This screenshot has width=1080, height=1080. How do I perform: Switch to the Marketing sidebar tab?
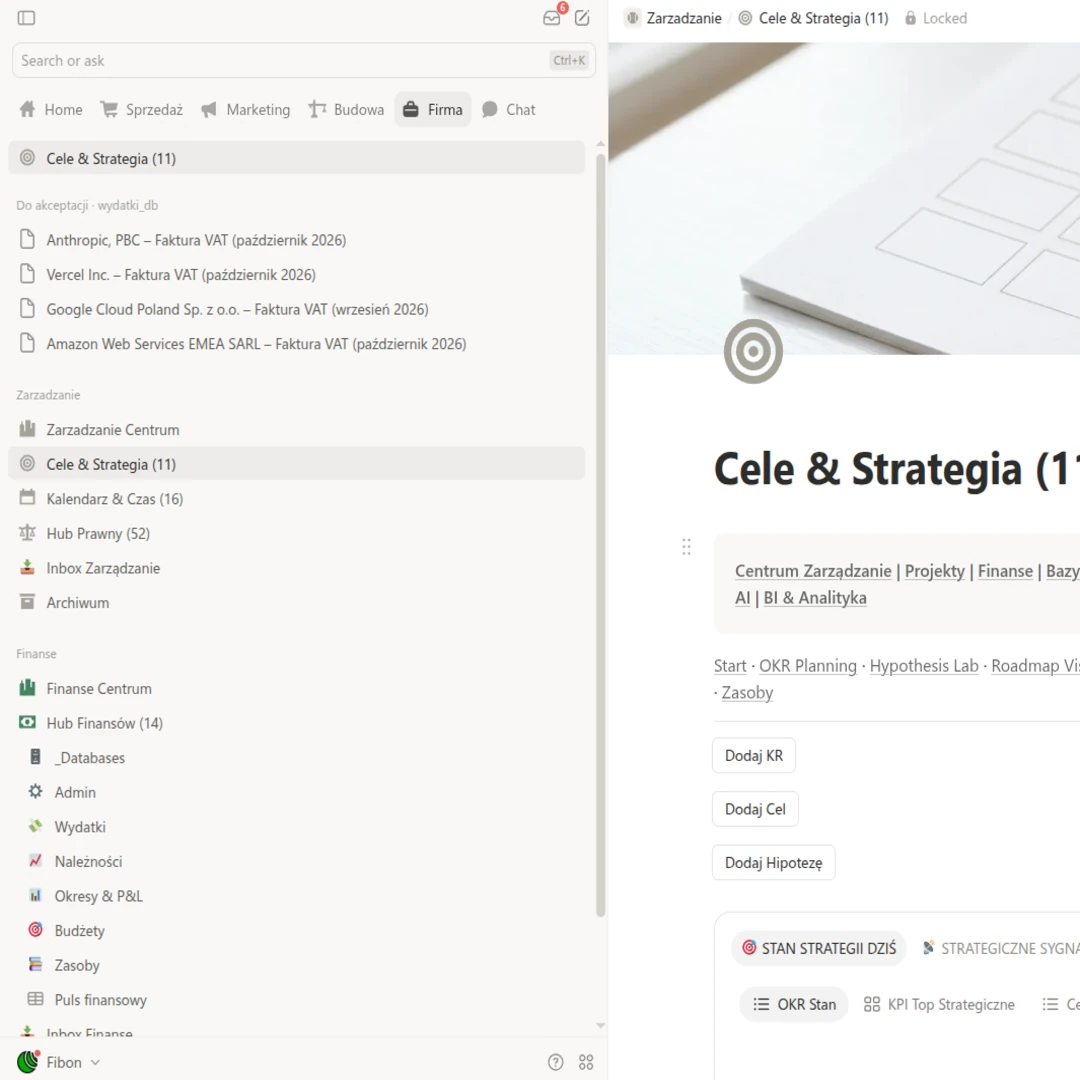pyautogui.click(x=246, y=110)
